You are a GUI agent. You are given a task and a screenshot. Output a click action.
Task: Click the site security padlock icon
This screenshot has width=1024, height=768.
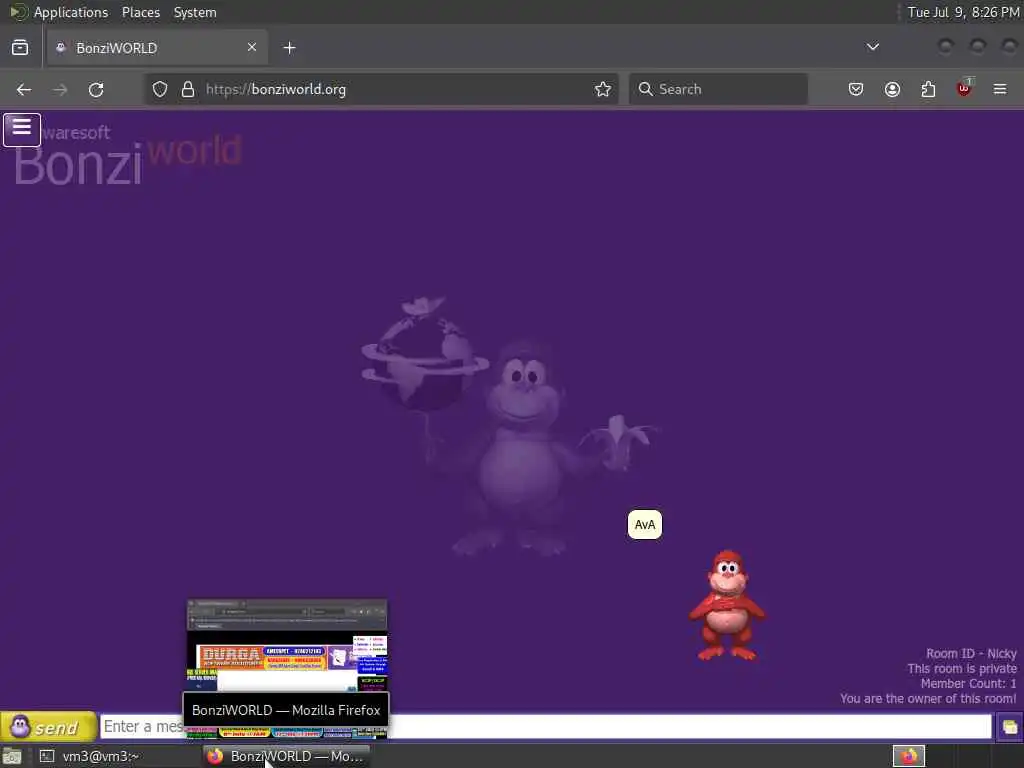tap(188, 89)
